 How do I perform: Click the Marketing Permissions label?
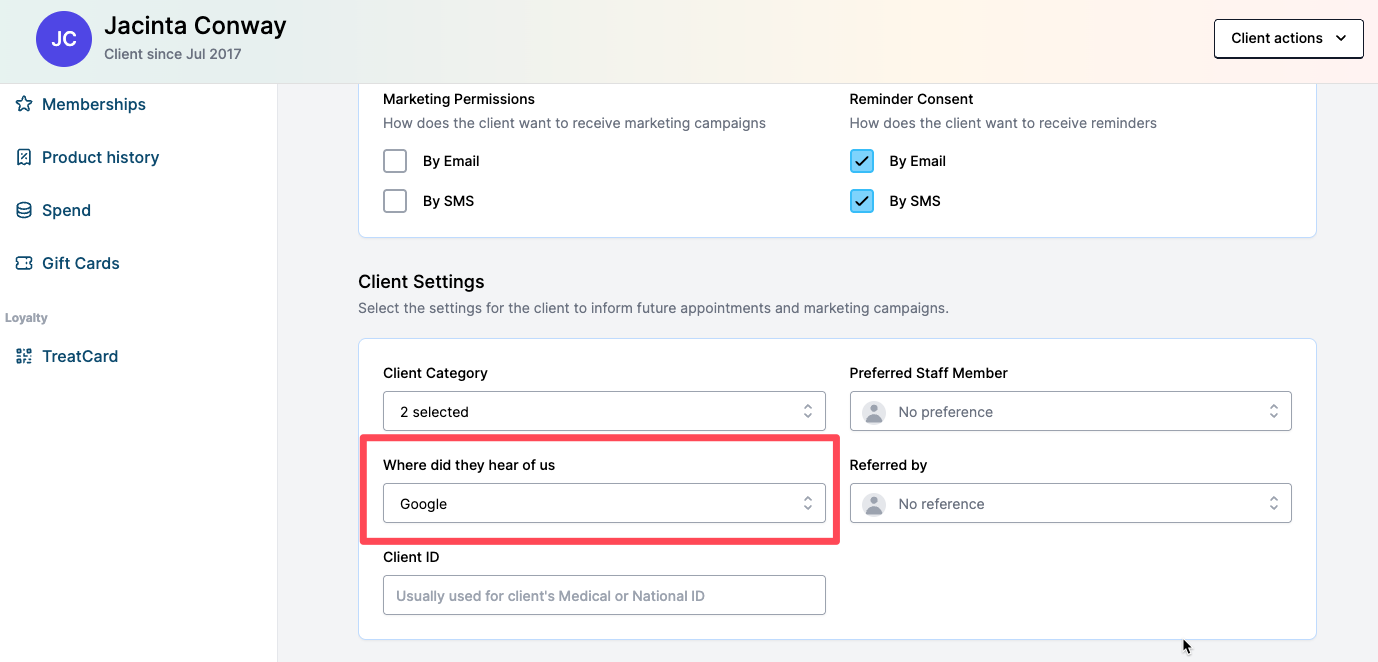[459, 99]
